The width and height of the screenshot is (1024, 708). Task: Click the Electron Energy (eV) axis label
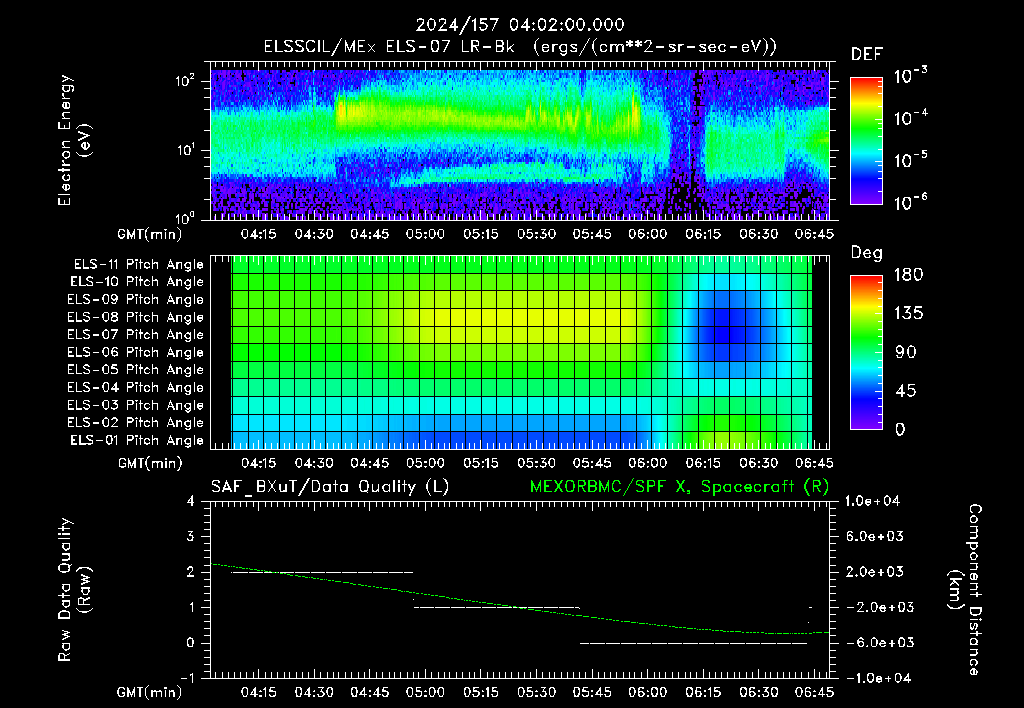tap(74, 140)
